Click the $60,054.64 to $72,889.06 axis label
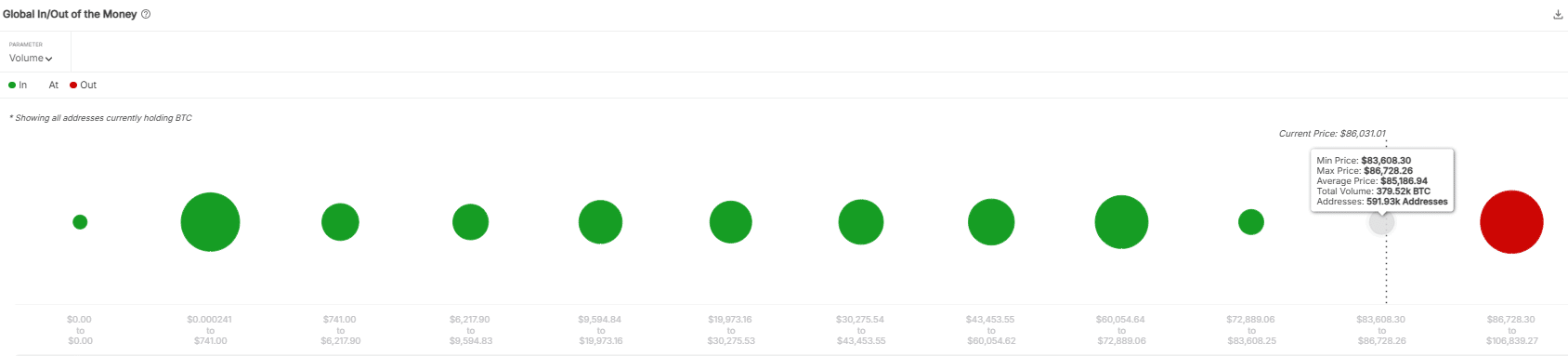 (x=1121, y=330)
